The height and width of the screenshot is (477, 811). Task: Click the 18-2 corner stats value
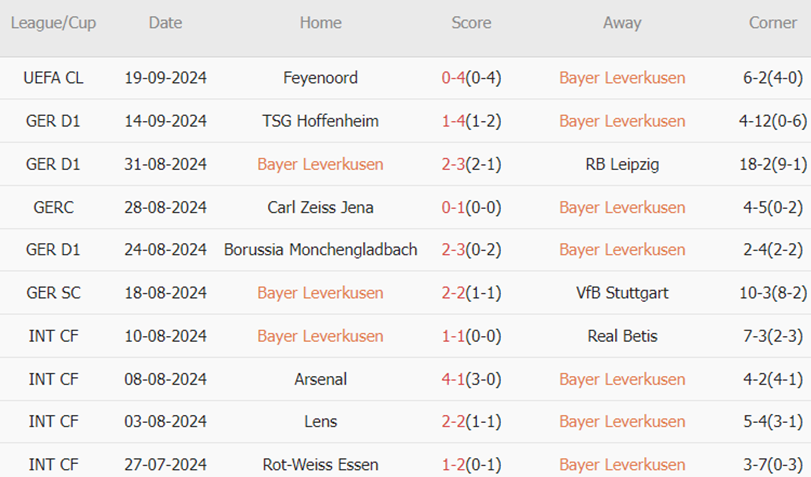coord(773,164)
